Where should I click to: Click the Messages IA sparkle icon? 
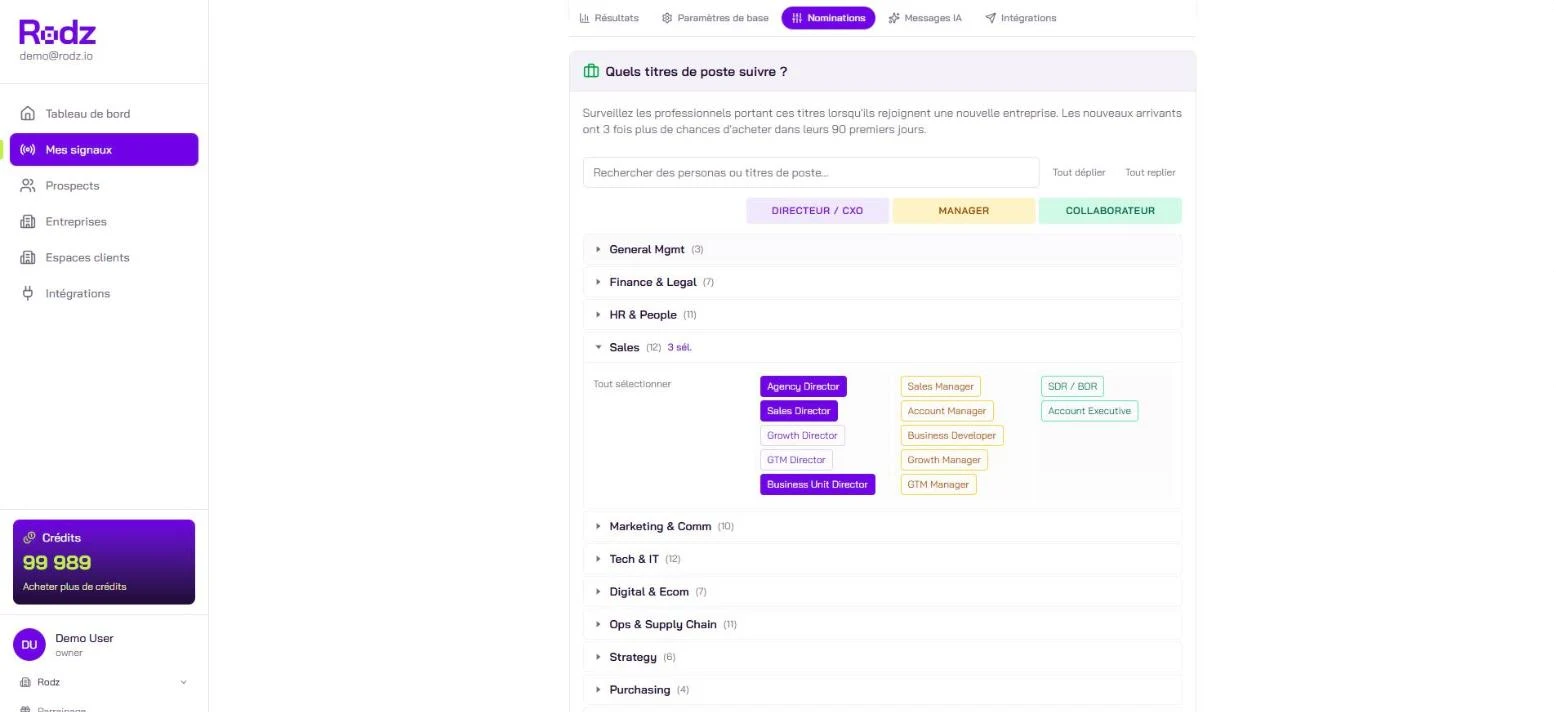coord(894,18)
